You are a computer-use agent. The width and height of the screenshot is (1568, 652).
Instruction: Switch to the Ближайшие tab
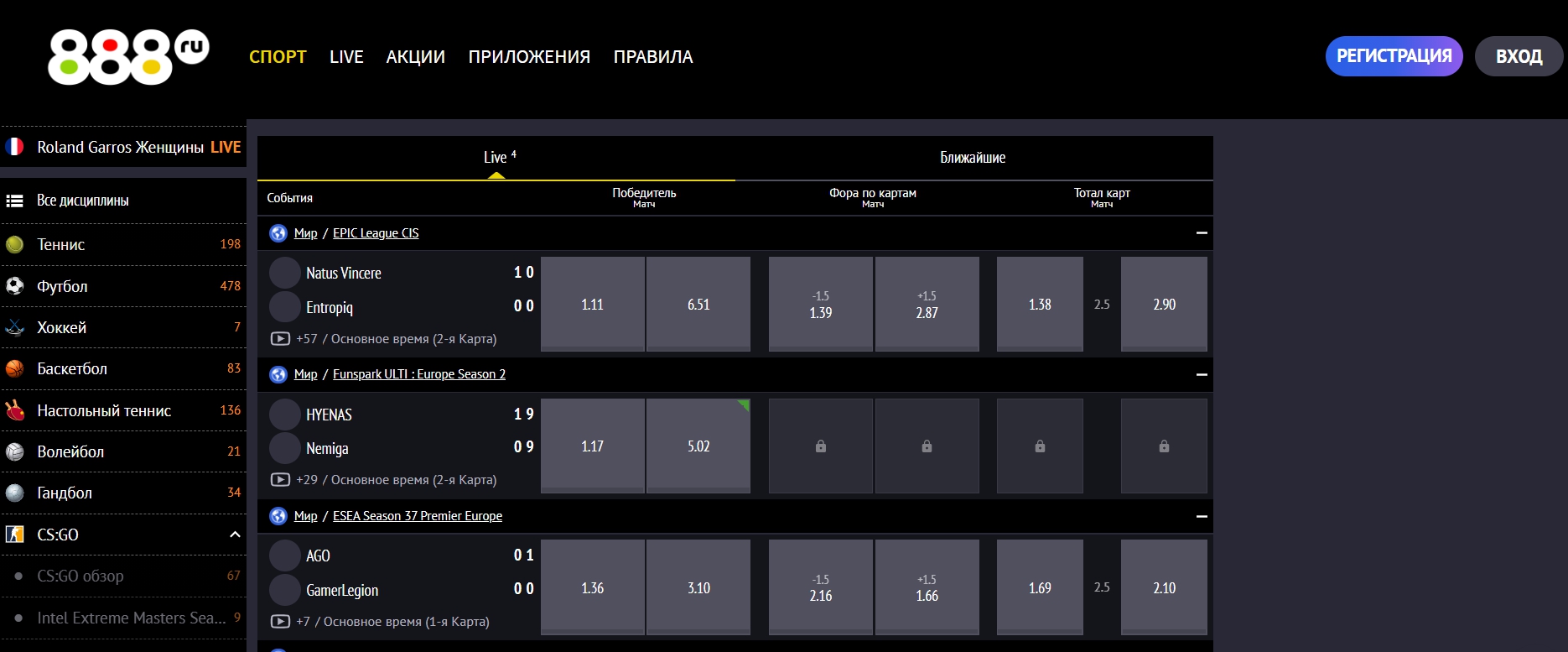click(x=973, y=158)
